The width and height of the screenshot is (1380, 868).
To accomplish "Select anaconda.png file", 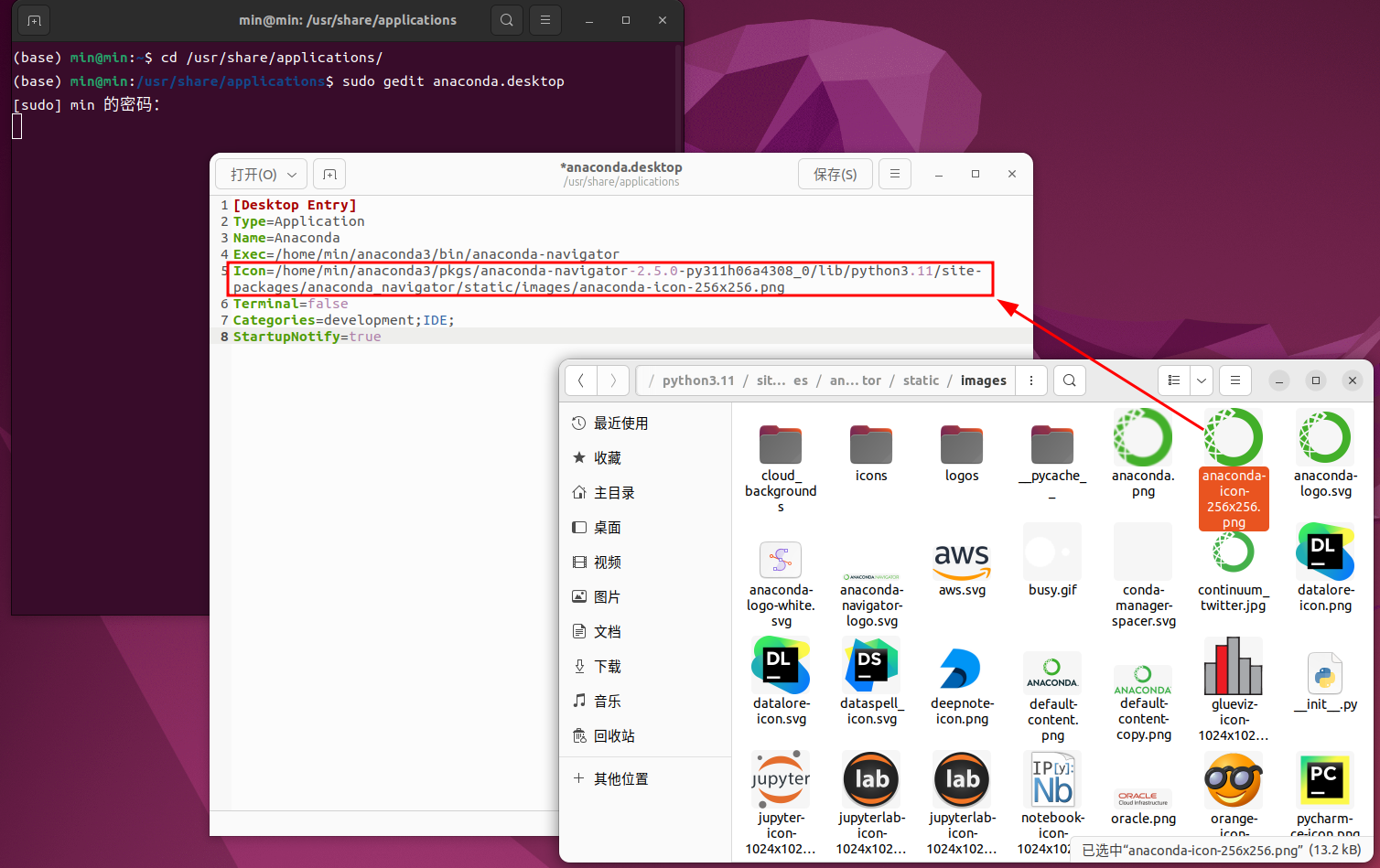I will click(x=1143, y=455).
